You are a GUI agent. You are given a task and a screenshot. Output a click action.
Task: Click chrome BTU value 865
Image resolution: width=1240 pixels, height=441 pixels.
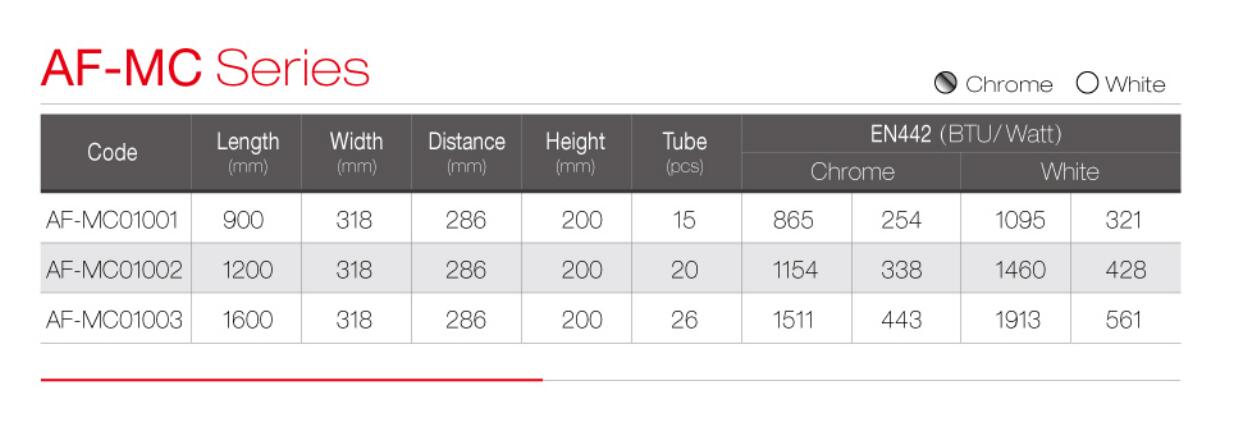coord(796,218)
